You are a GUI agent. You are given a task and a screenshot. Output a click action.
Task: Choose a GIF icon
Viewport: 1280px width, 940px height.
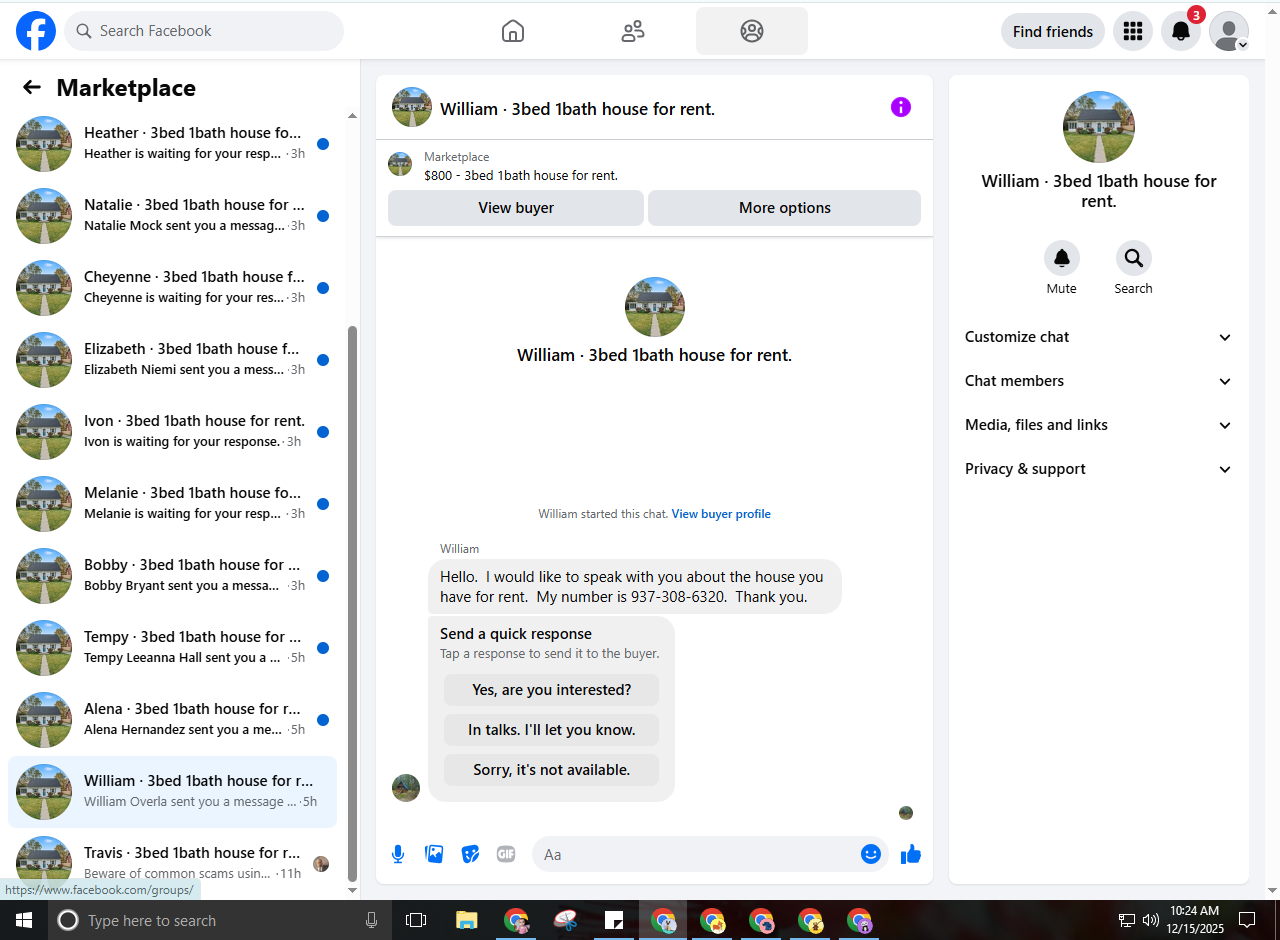tap(506, 854)
